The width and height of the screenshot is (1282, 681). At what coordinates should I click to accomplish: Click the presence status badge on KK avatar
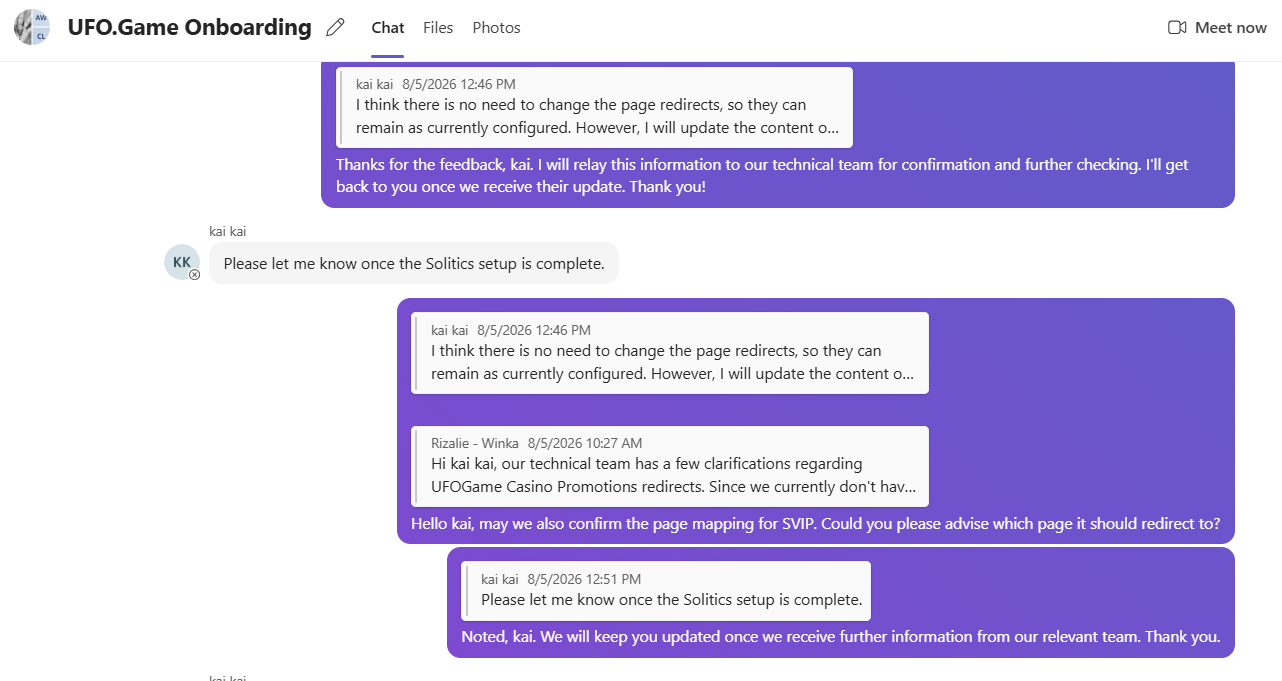tap(194, 274)
